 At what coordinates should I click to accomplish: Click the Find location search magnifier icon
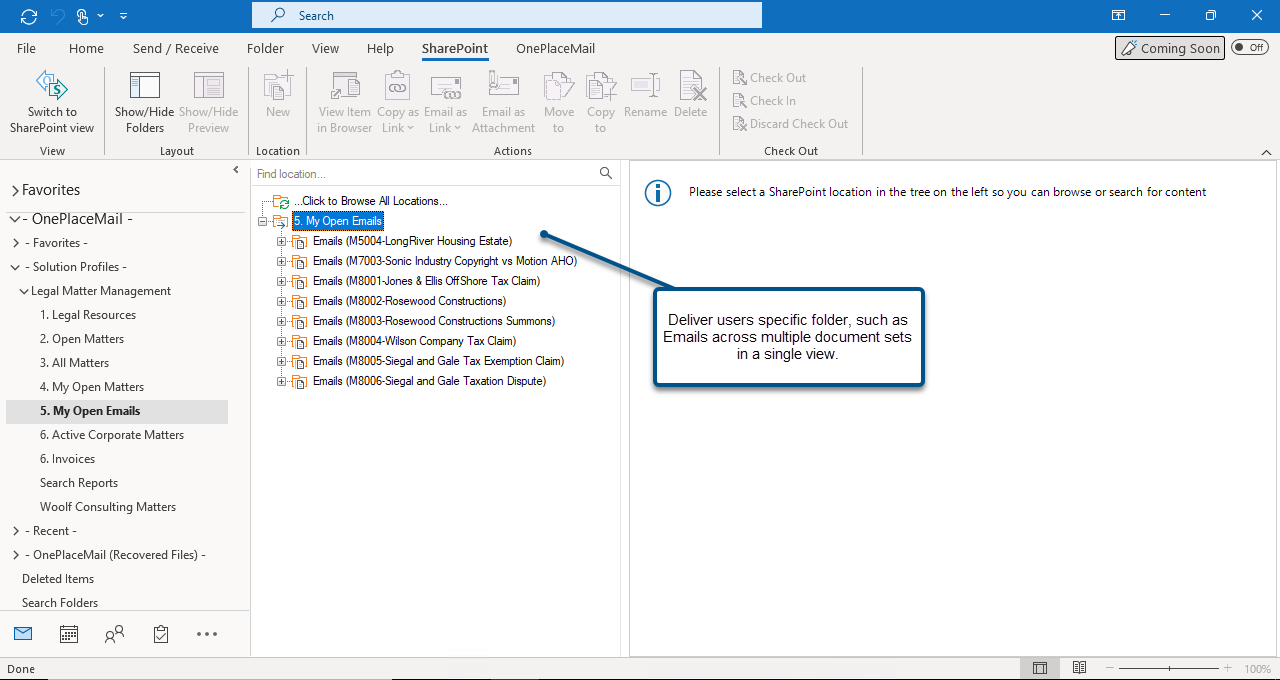pos(606,173)
